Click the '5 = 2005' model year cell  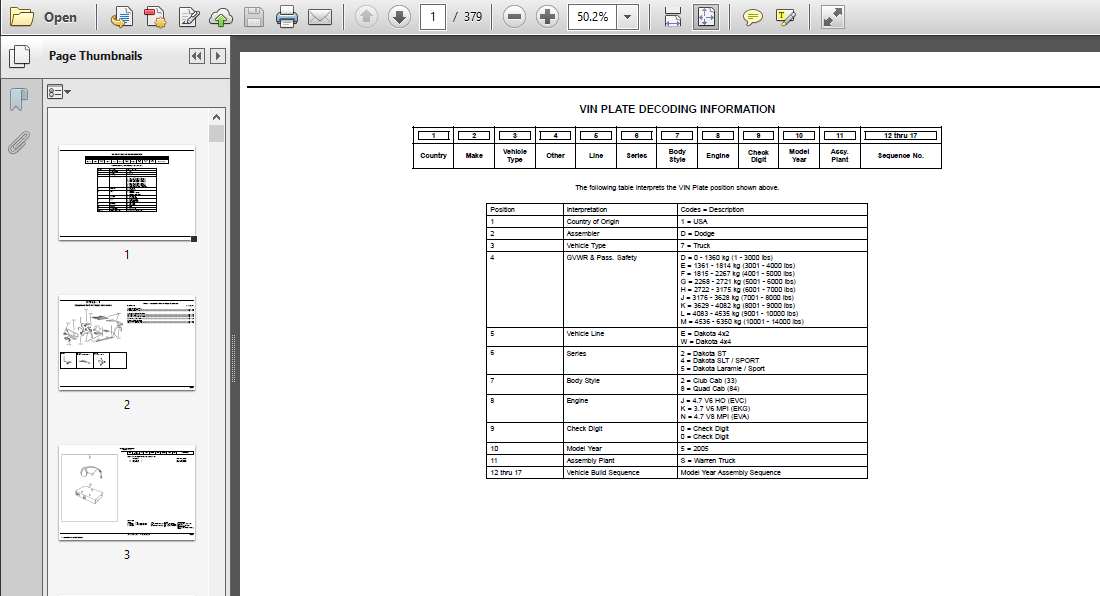click(772, 449)
